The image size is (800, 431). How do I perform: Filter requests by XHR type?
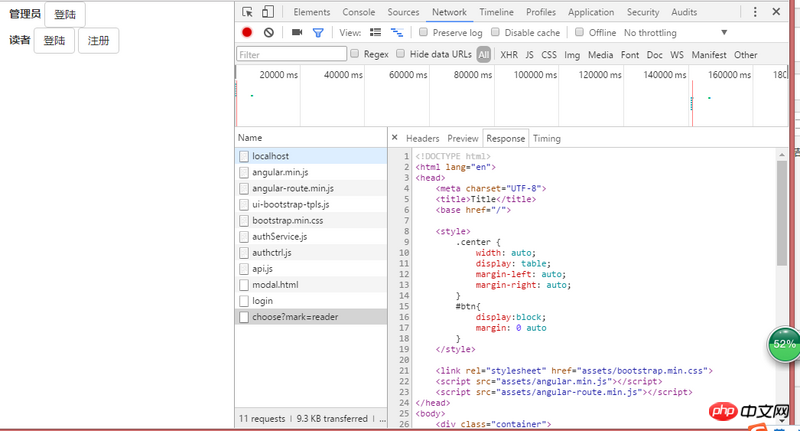(509, 55)
